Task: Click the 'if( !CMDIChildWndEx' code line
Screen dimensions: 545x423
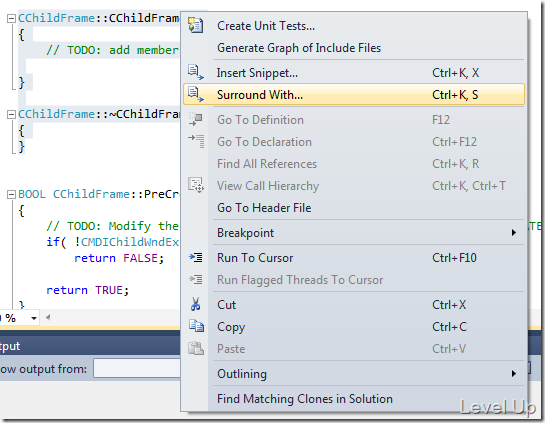Action: 113,242
